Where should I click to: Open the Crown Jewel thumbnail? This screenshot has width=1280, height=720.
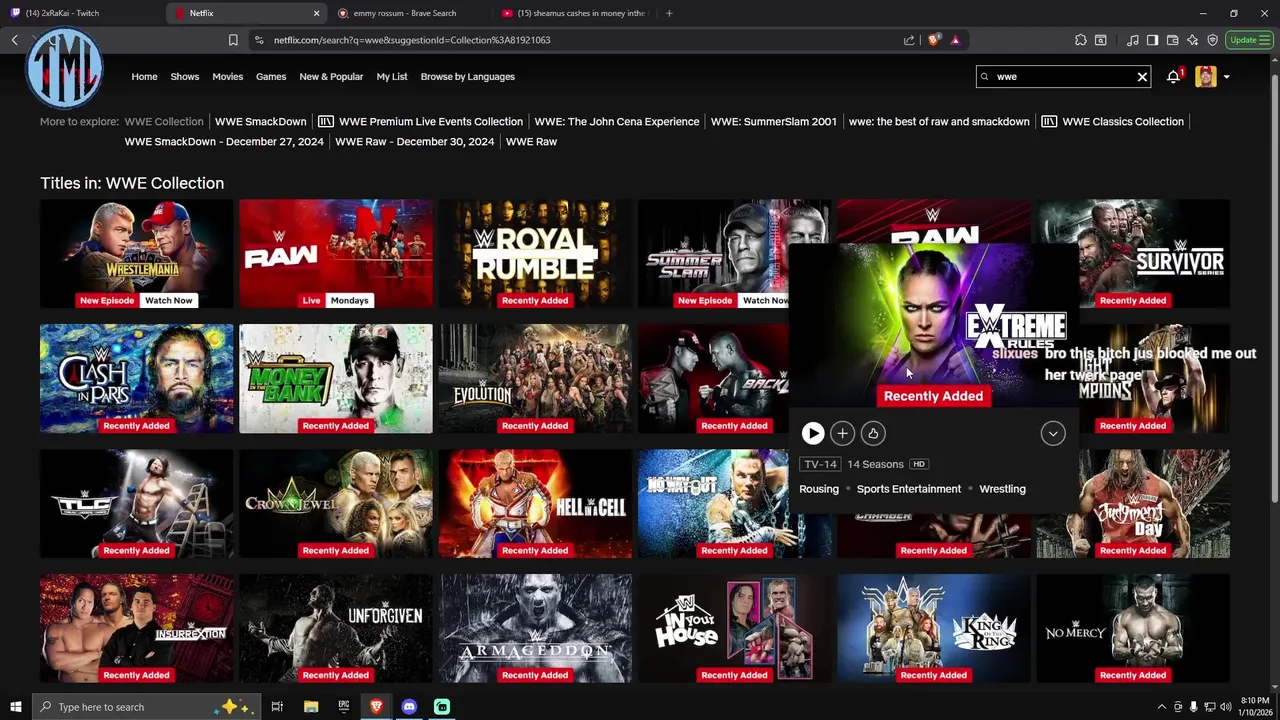336,503
